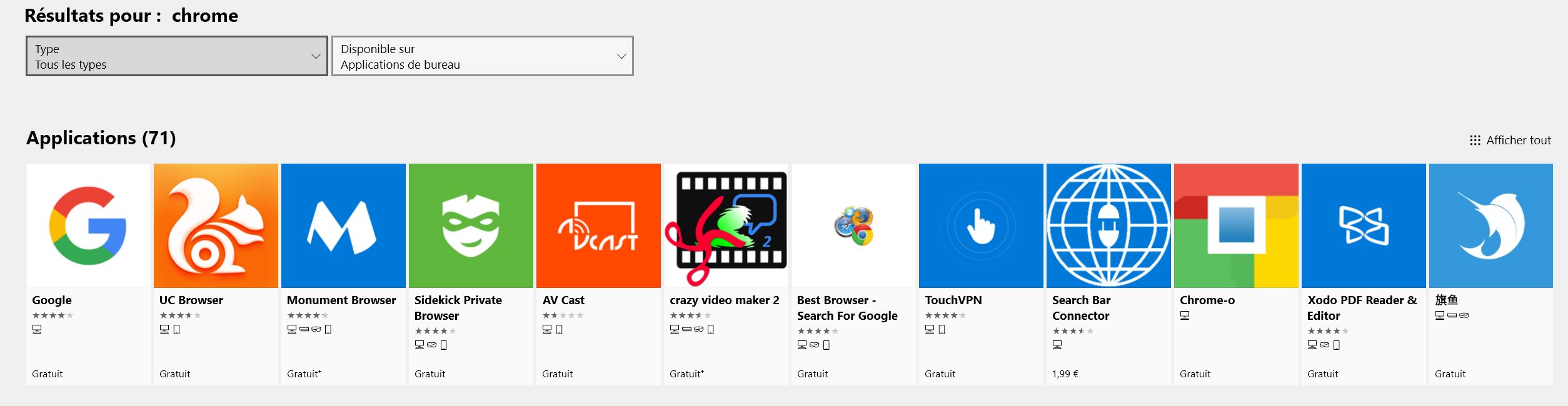
Task: Click Gratuit+ price under Monument Browser
Action: pos(304,374)
